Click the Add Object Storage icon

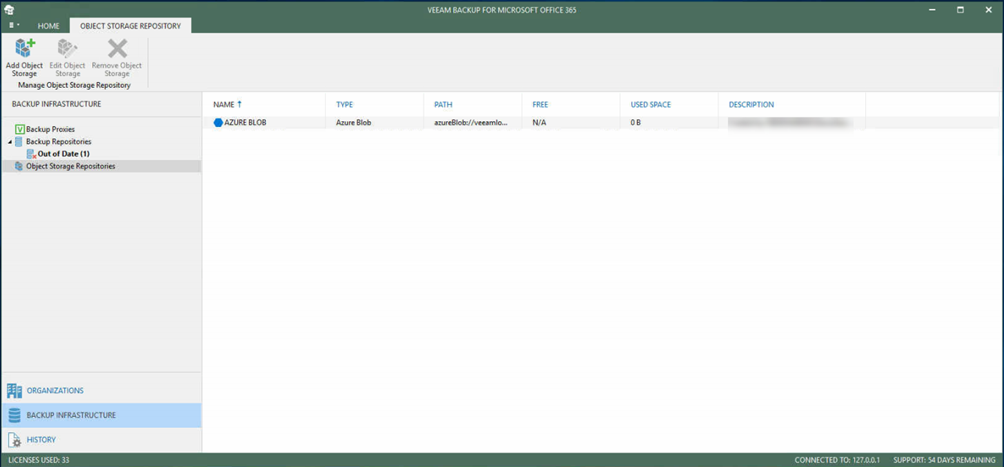[x=24, y=49]
